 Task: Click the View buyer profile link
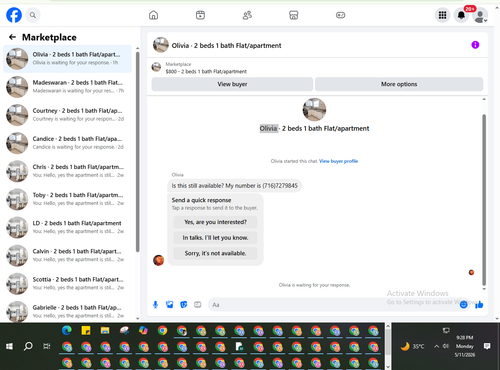338,161
